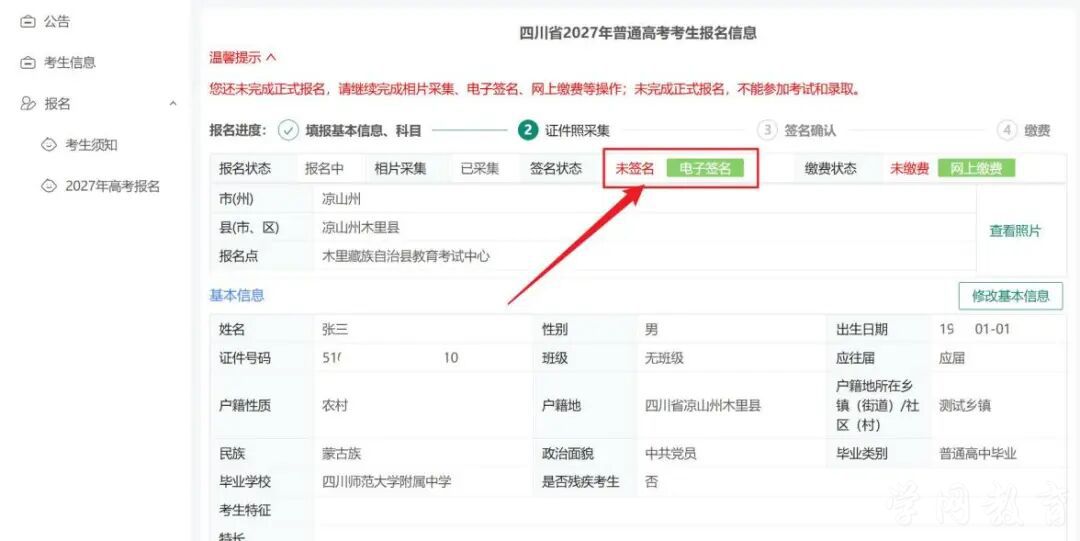Collapse the 报名 sidebar menu chevron
Screen dimensions: 1080x541
[173, 104]
